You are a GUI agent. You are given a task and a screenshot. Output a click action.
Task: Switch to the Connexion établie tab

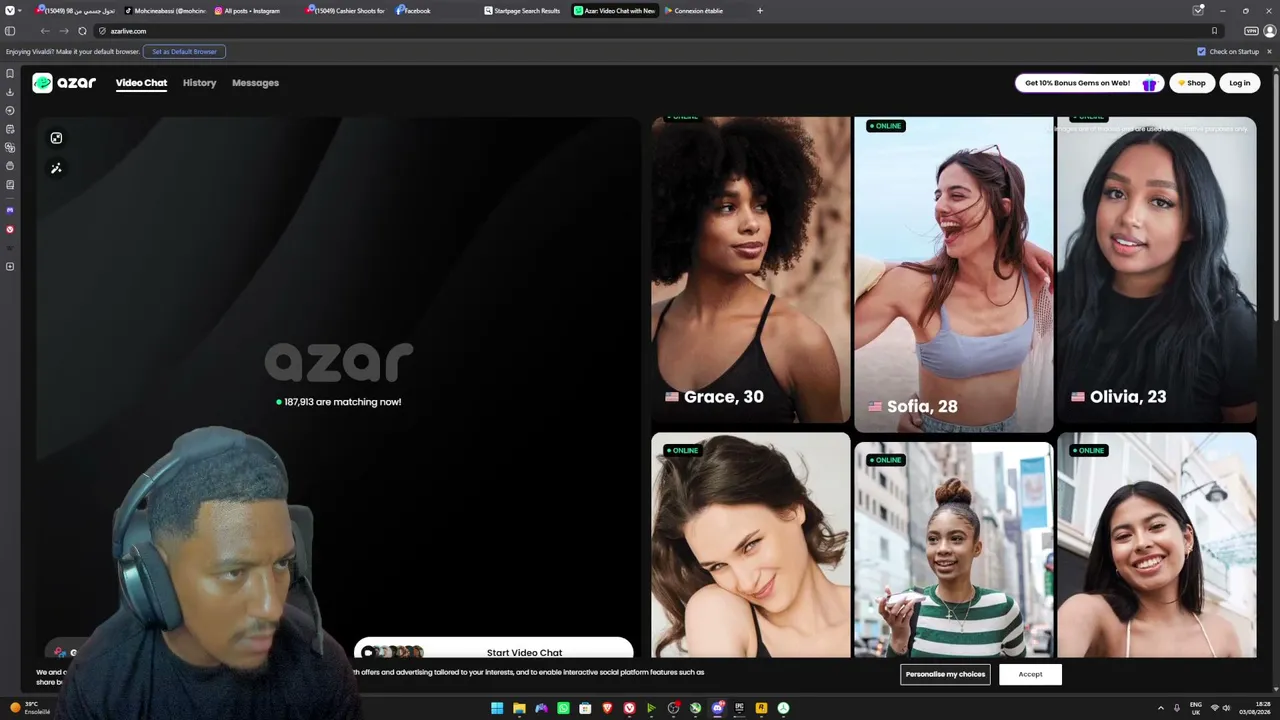(705, 11)
